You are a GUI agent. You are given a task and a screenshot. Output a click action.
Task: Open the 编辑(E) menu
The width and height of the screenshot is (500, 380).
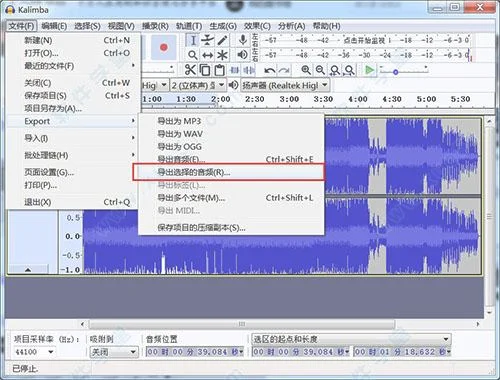(x=54, y=26)
